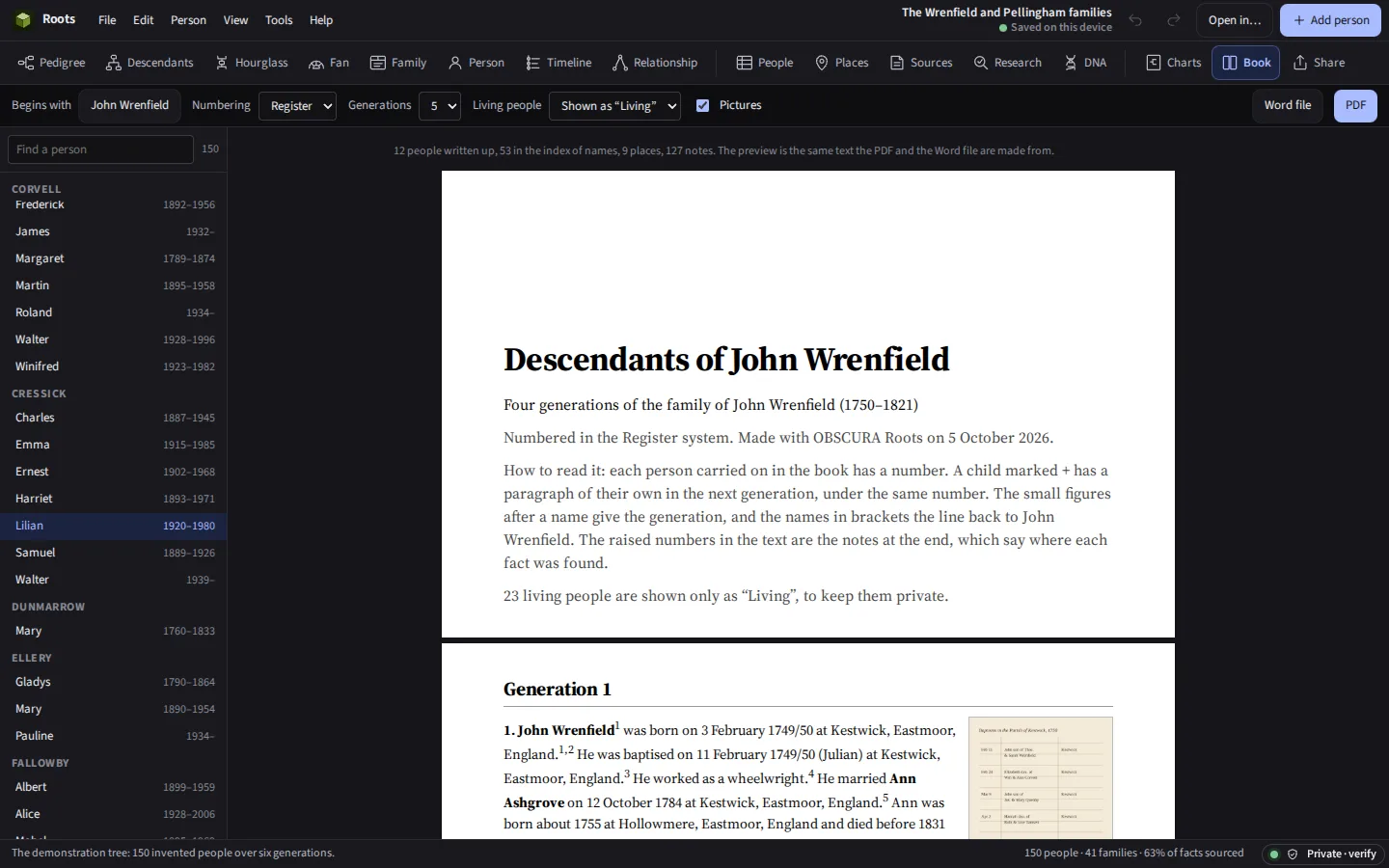Click the John Wrenfield begins-with button
Viewport: 1389px width, 868px height.
(x=129, y=106)
